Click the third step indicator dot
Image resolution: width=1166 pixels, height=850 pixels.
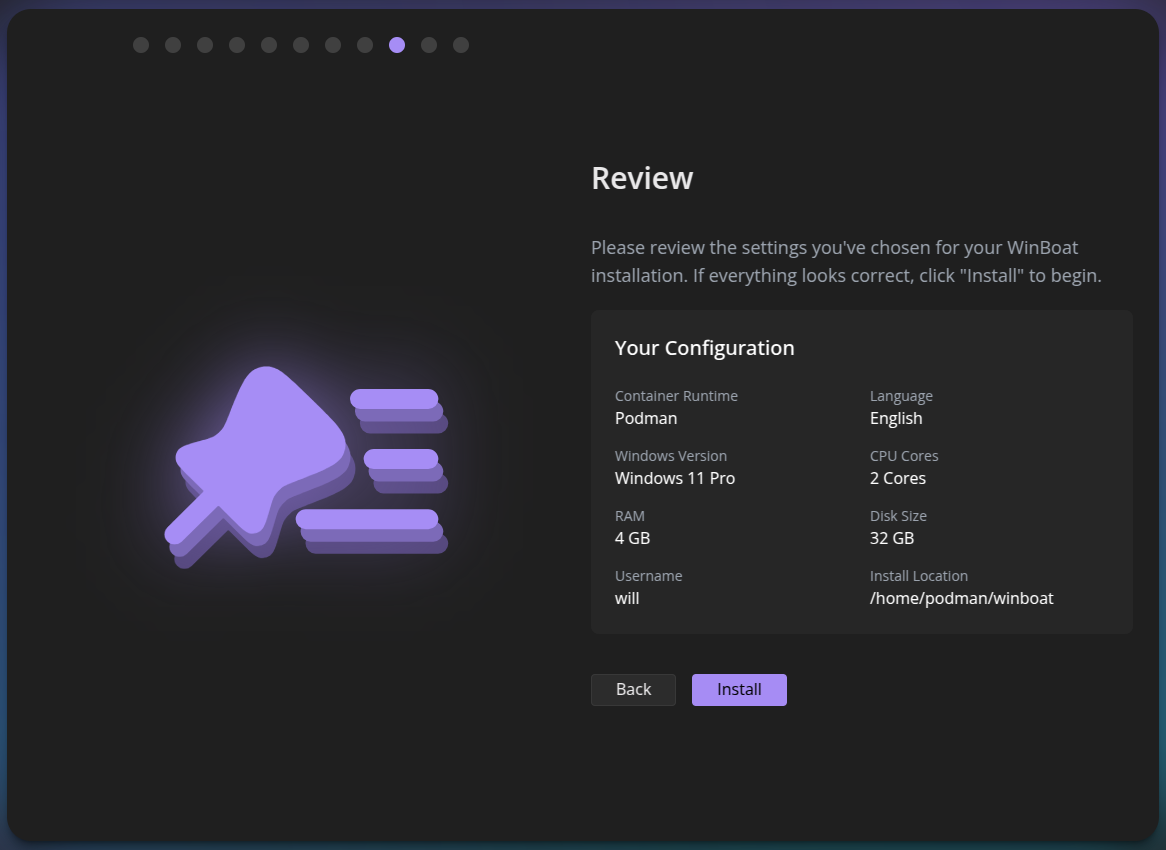click(205, 45)
